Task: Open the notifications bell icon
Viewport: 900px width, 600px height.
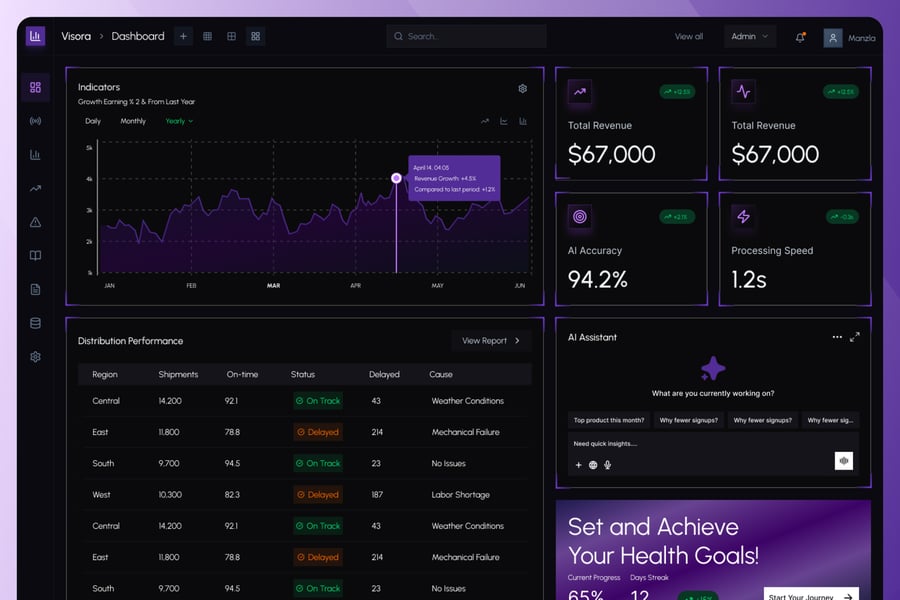Action: pyautogui.click(x=800, y=37)
